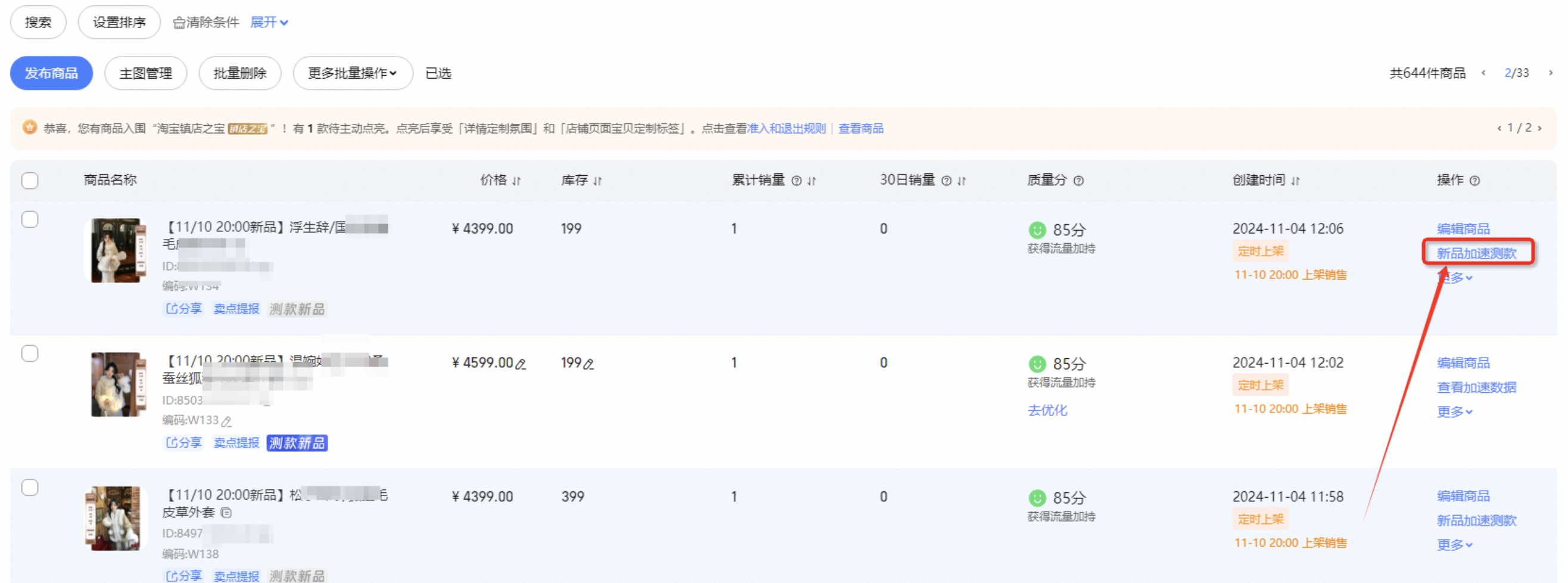Click blue 测款新品 tag on W133 product
Viewport: 1568px width, 583px height.
point(297,443)
